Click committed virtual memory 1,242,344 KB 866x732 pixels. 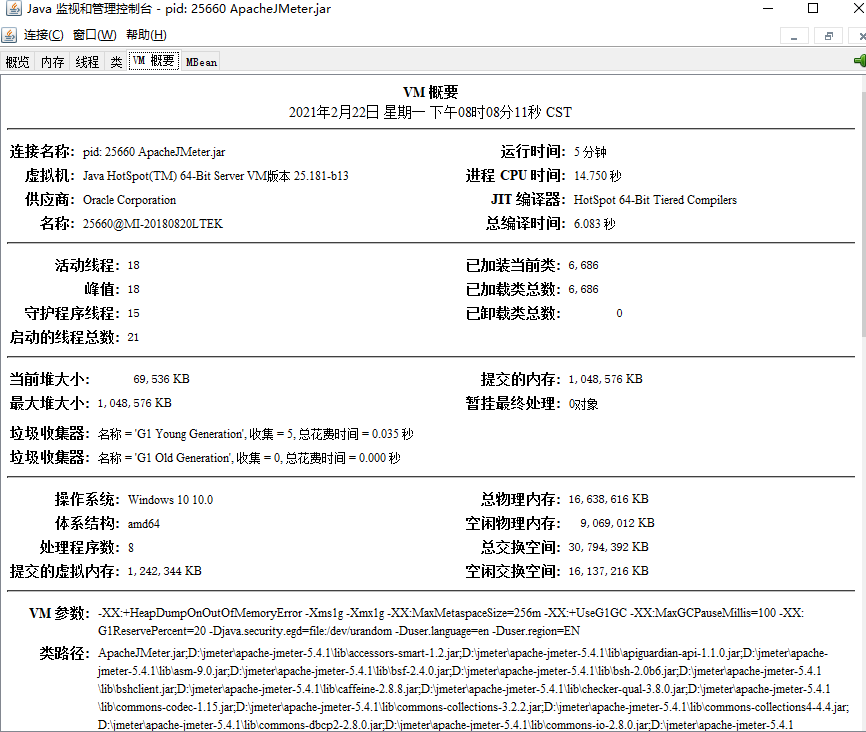coord(165,571)
